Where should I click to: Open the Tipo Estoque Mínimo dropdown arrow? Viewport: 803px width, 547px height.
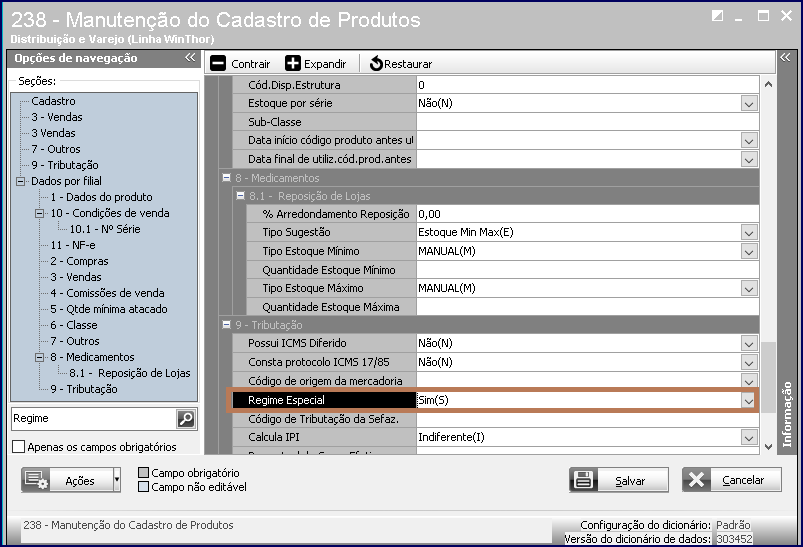tap(749, 251)
